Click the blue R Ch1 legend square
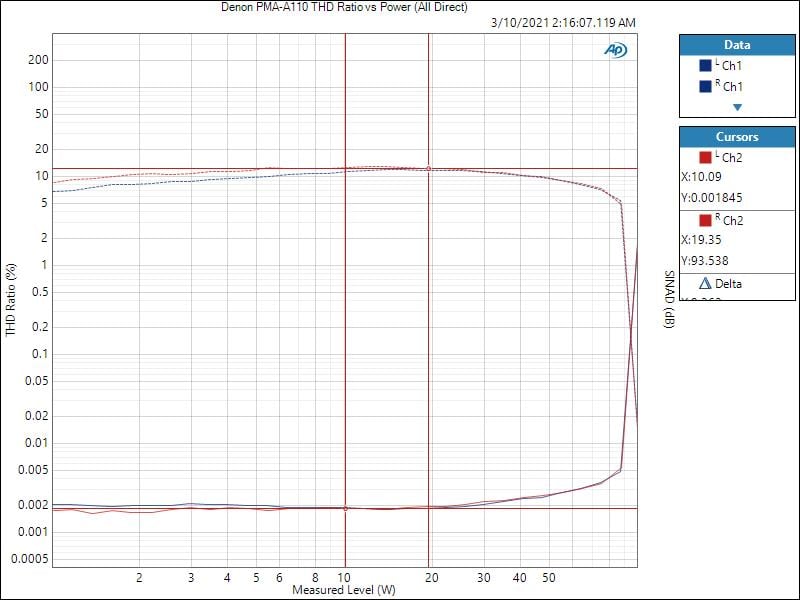800x600 pixels. (706, 87)
